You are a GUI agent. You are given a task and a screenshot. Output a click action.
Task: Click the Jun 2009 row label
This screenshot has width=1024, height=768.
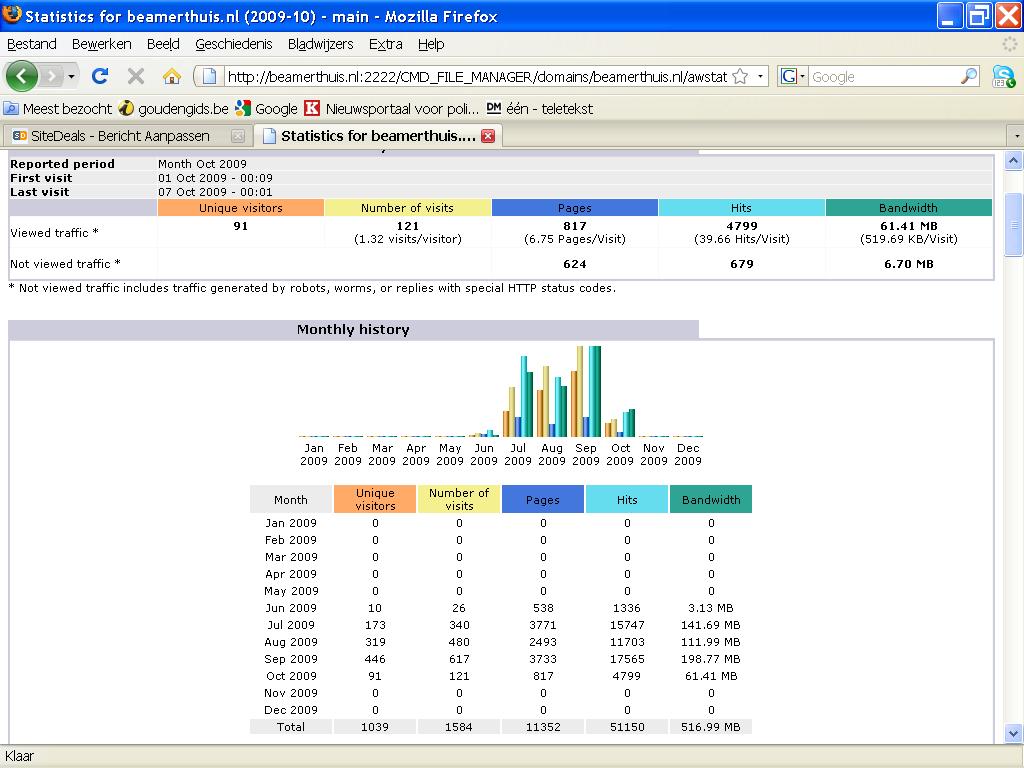pos(291,608)
